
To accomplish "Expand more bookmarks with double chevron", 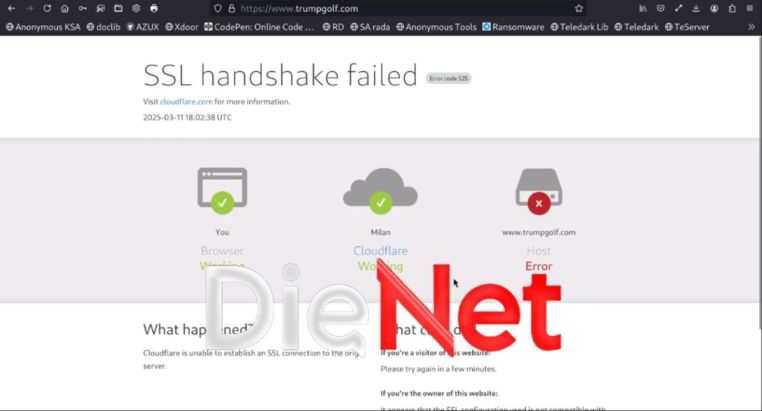I will [751, 27].
